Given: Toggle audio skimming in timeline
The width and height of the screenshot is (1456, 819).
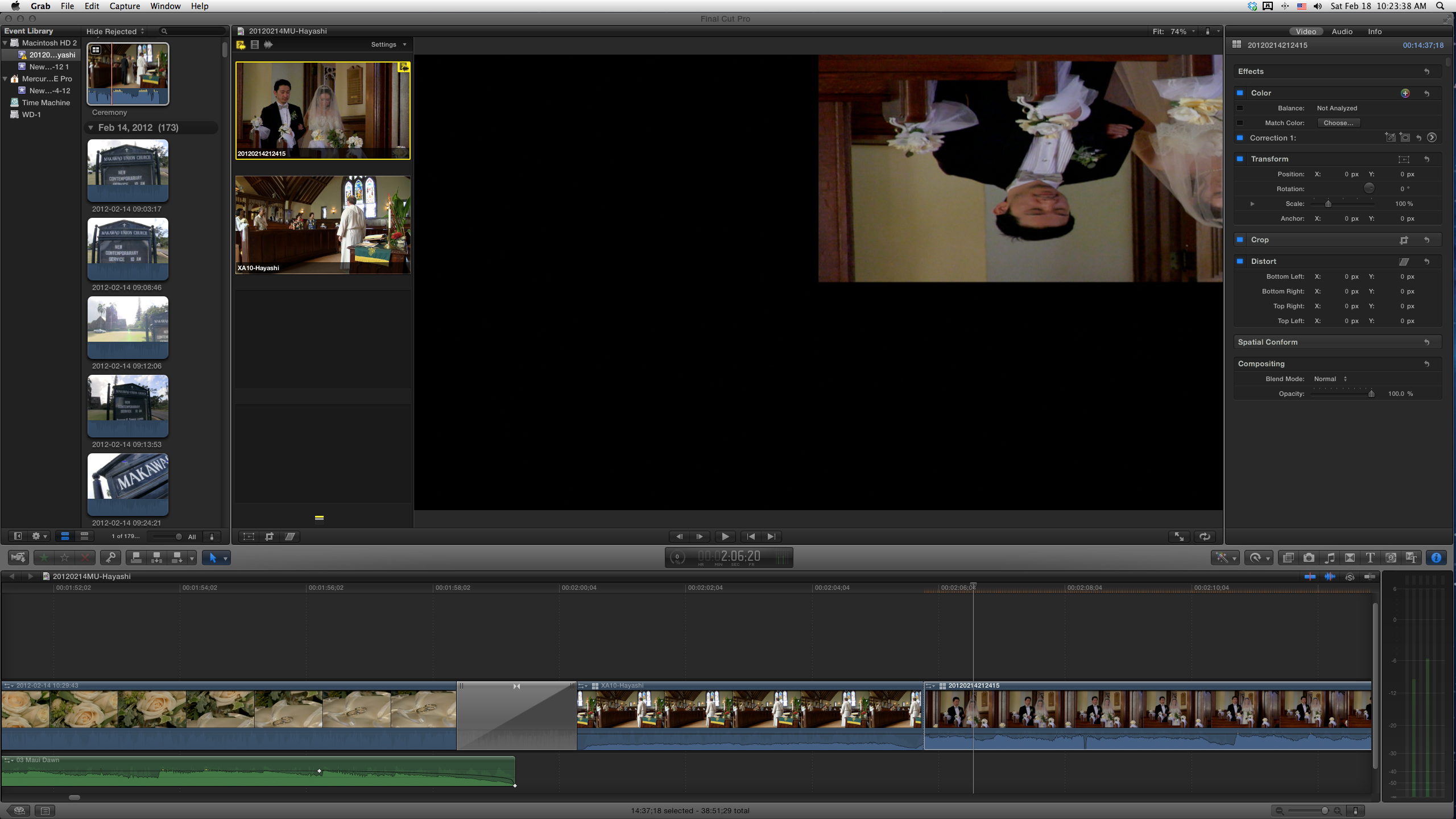Looking at the screenshot, I should click(1330, 577).
